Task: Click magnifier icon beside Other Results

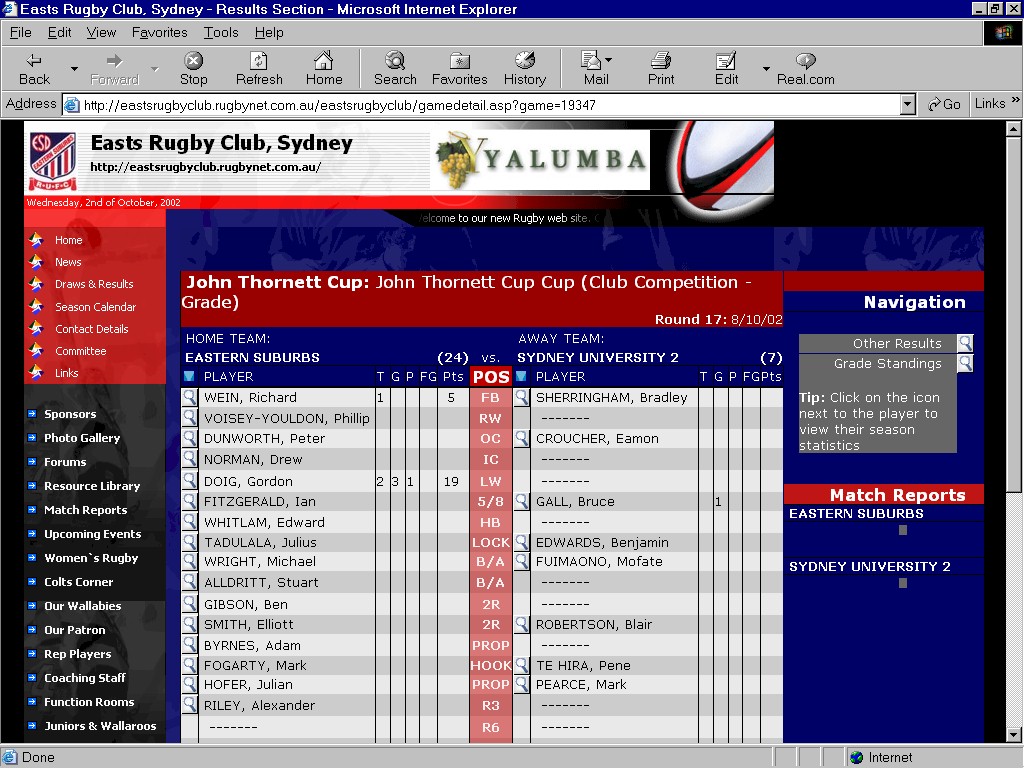Action: click(x=965, y=343)
